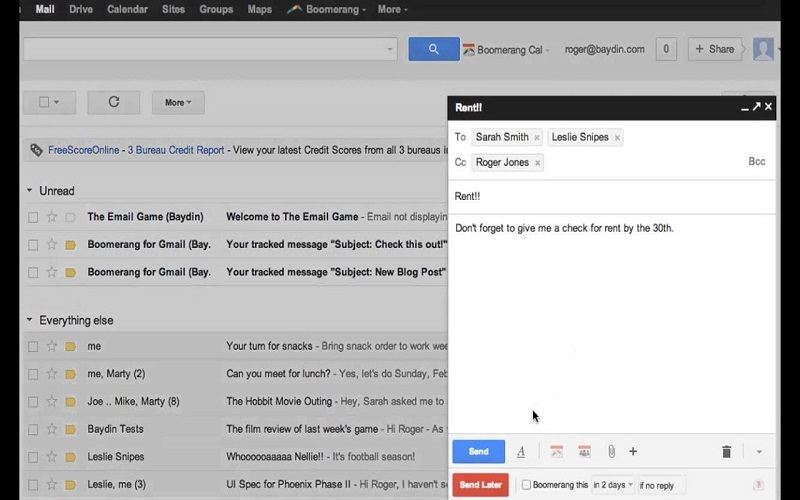This screenshot has height=500, width=800.
Task: Pop out the Rent!! compose window with arrow icon
Action: coord(756,107)
